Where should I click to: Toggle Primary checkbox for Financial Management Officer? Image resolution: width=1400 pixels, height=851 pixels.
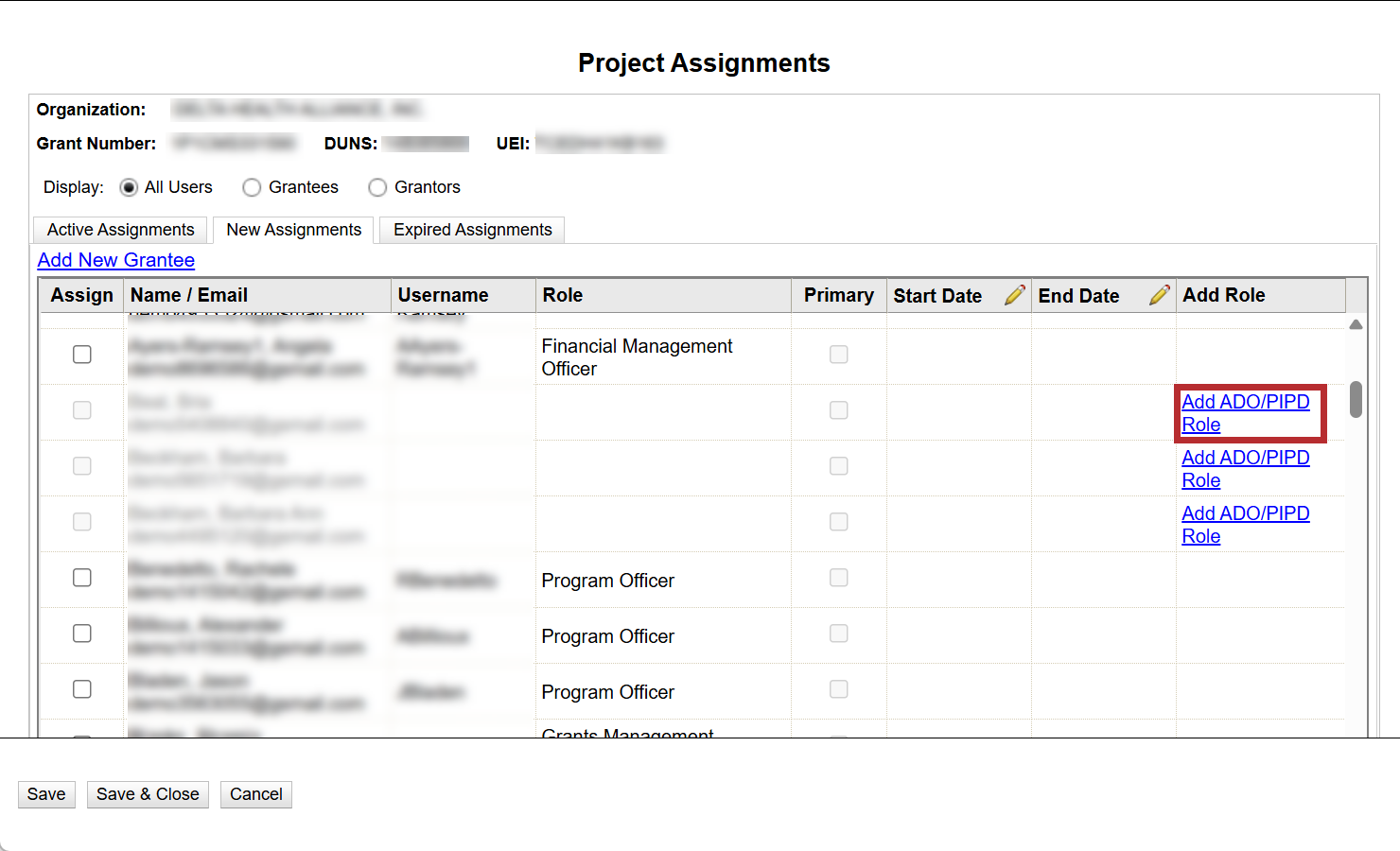click(x=838, y=355)
